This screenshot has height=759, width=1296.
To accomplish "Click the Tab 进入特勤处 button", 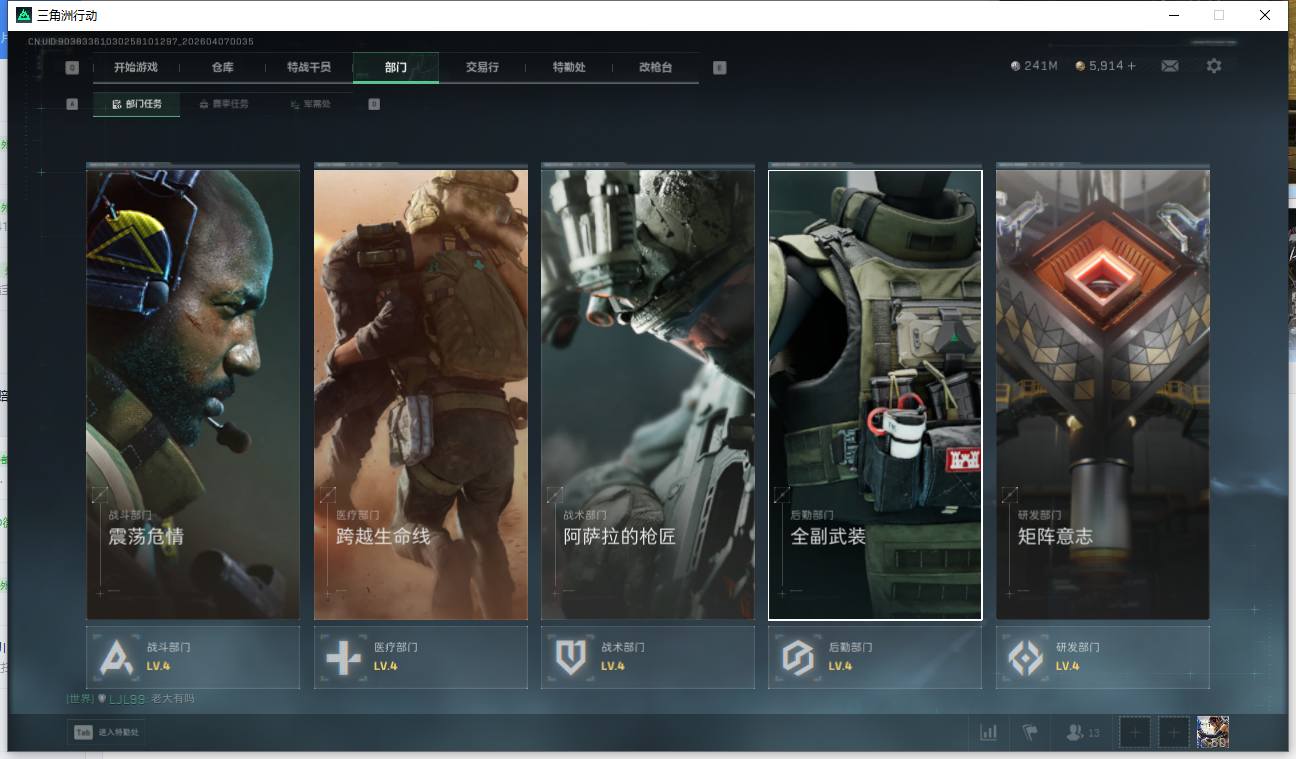I will [x=106, y=733].
